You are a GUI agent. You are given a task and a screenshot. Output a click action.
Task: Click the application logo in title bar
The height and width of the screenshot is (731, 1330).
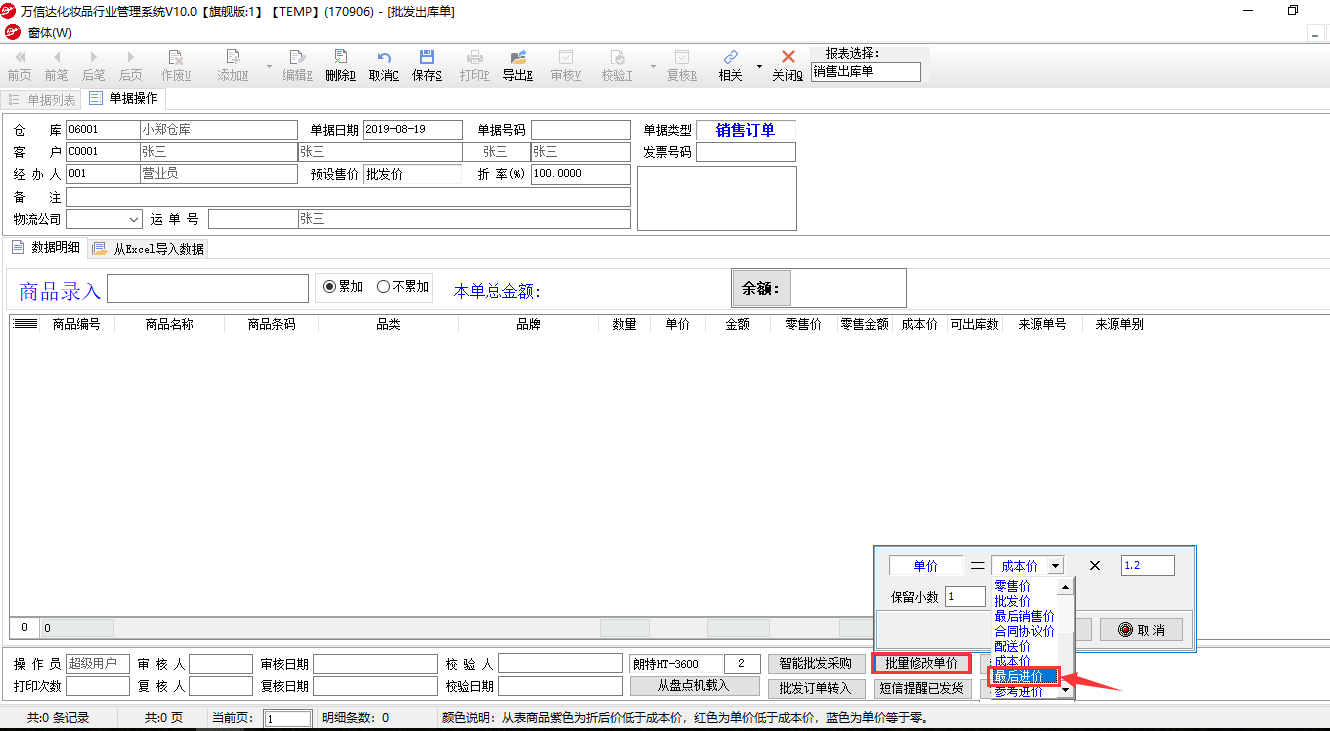point(9,10)
